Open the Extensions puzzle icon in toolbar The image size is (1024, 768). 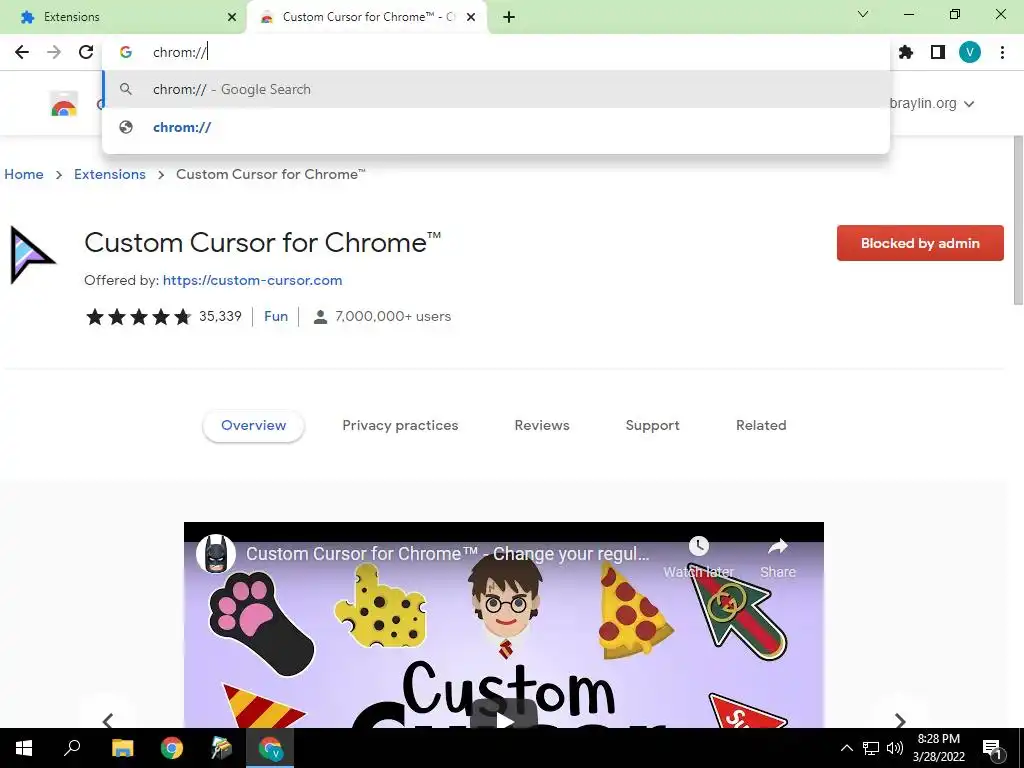[x=906, y=52]
